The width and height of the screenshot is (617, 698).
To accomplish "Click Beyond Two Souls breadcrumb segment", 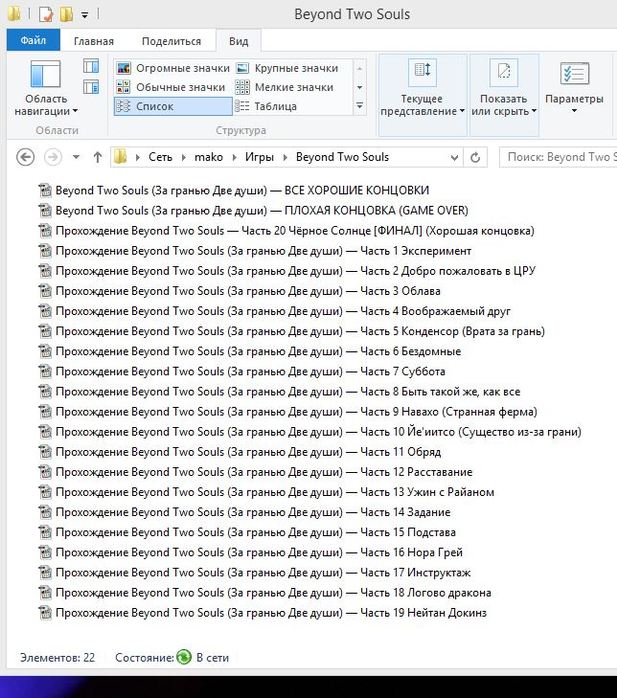I will click(342, 157).
